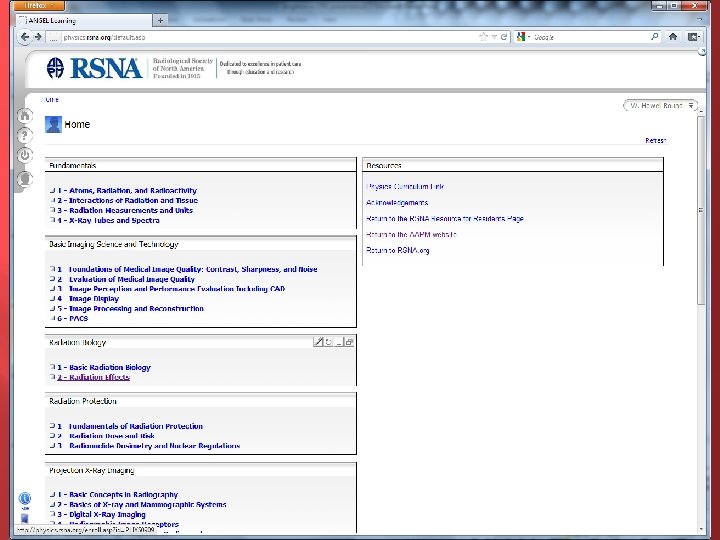Click the small blue icon below the globe

tap(25, 519)
